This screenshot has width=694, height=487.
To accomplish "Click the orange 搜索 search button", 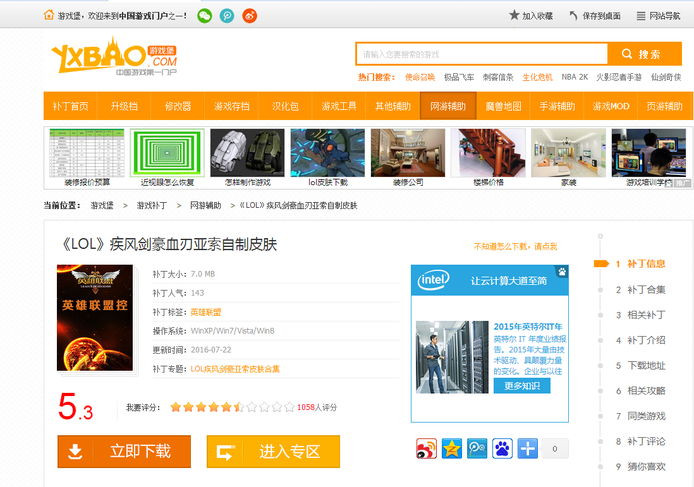I will pos(644,54).
